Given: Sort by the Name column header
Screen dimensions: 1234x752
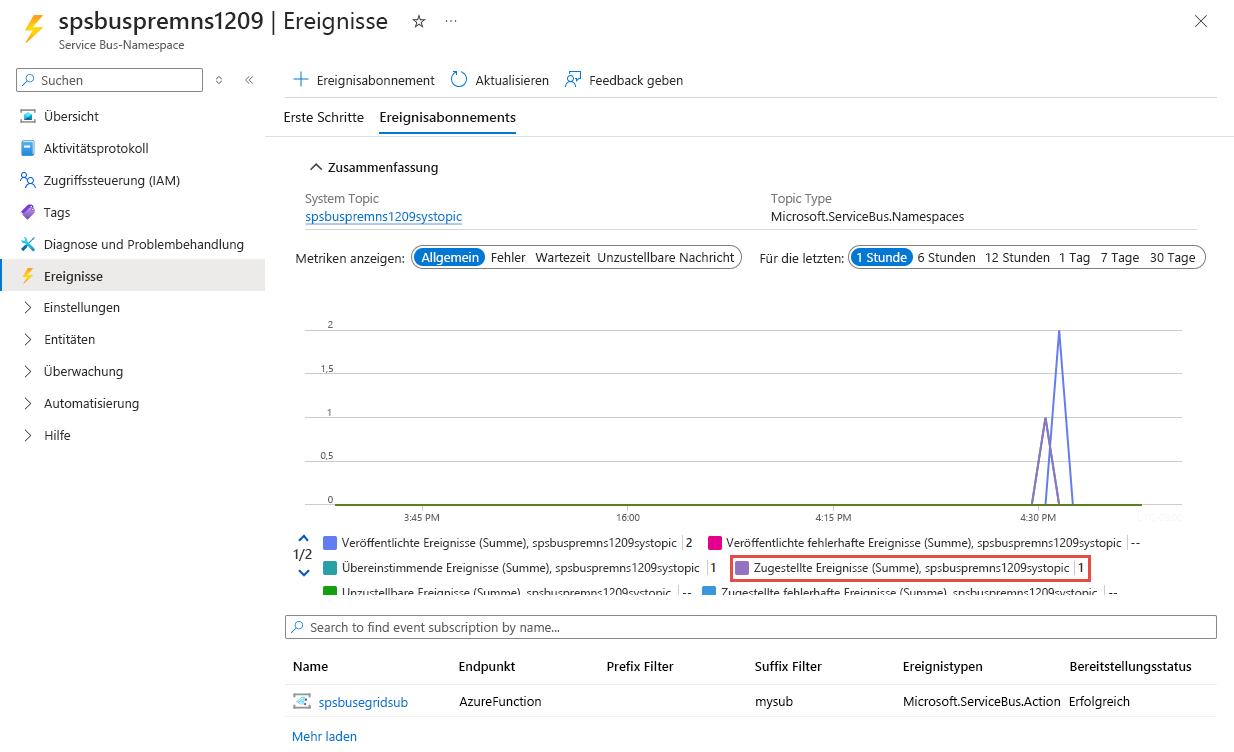Looking at the screenshot, I should point(310,666).
